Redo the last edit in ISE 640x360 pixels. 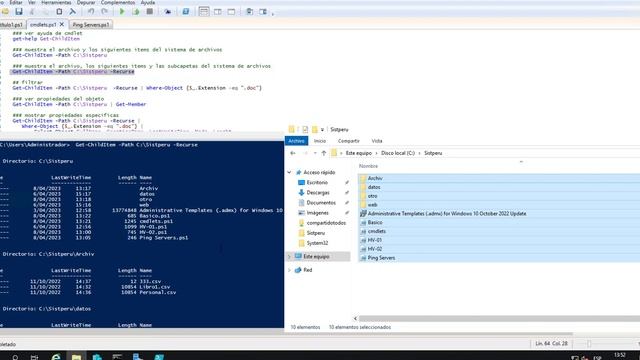104,11
